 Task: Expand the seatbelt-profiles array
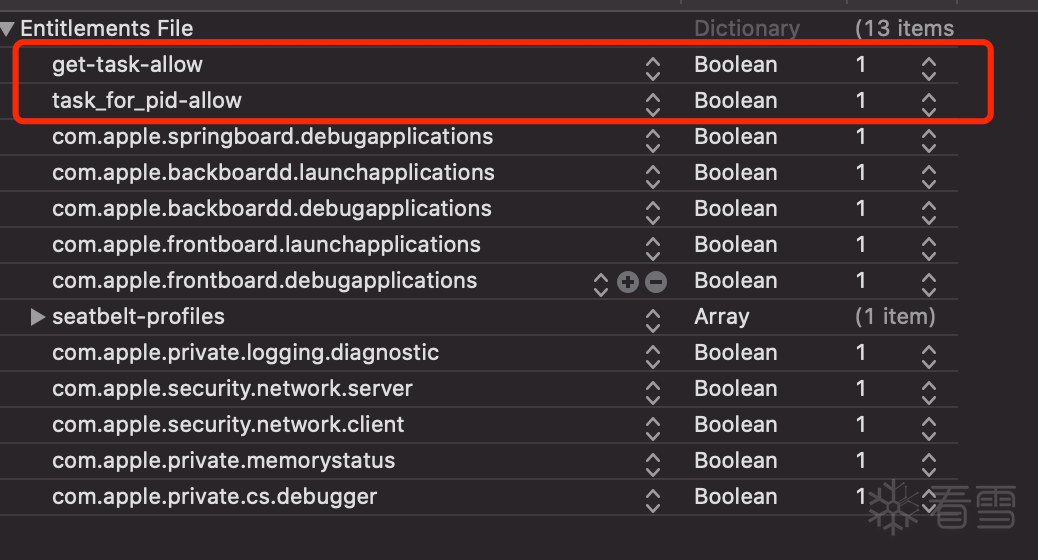pos(38,317)
